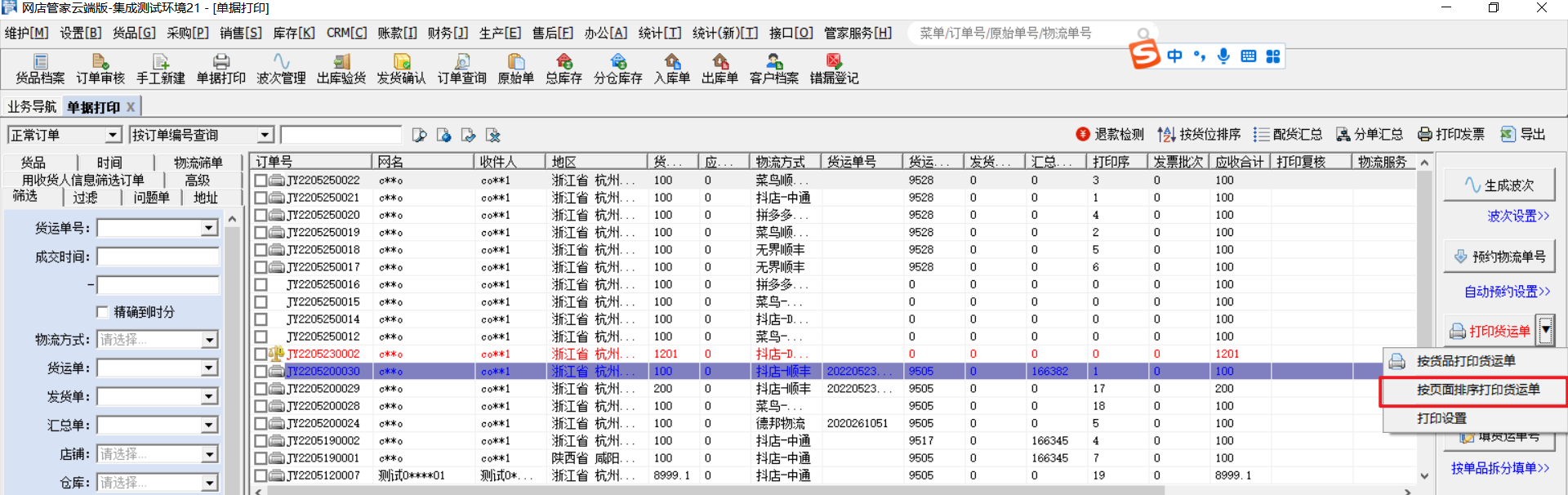Click the 错漏登记 toolbar icon

[835, 69]
